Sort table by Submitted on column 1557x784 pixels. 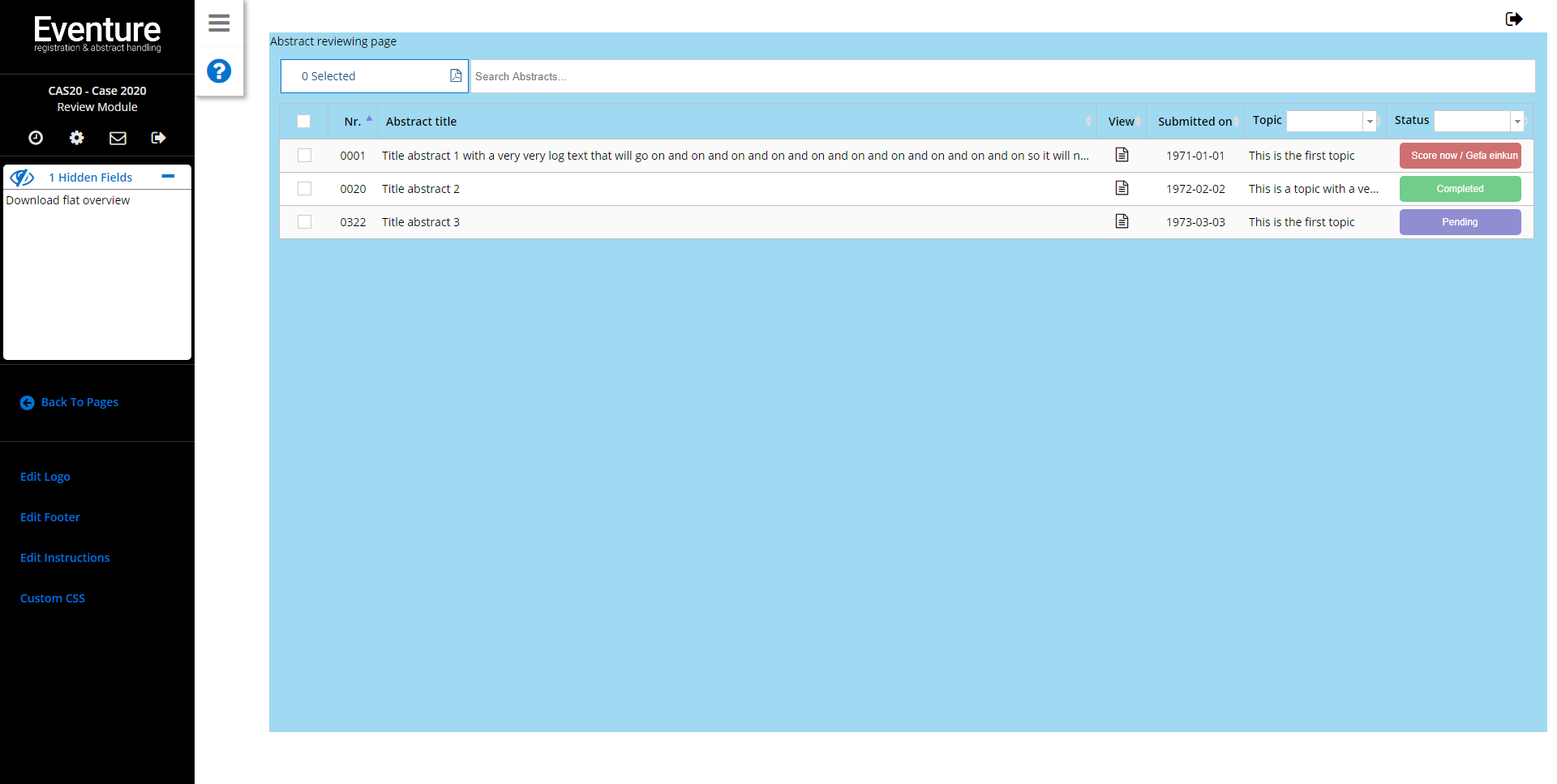tap(1195, 121)
